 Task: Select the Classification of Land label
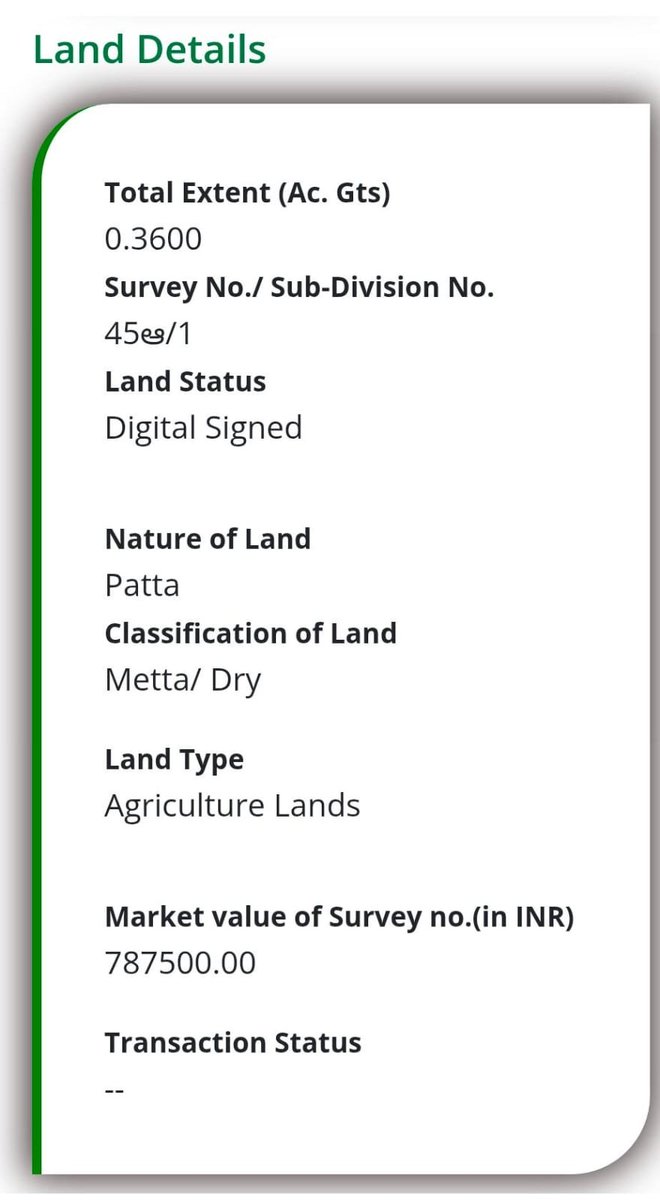(x=251, y=634)
